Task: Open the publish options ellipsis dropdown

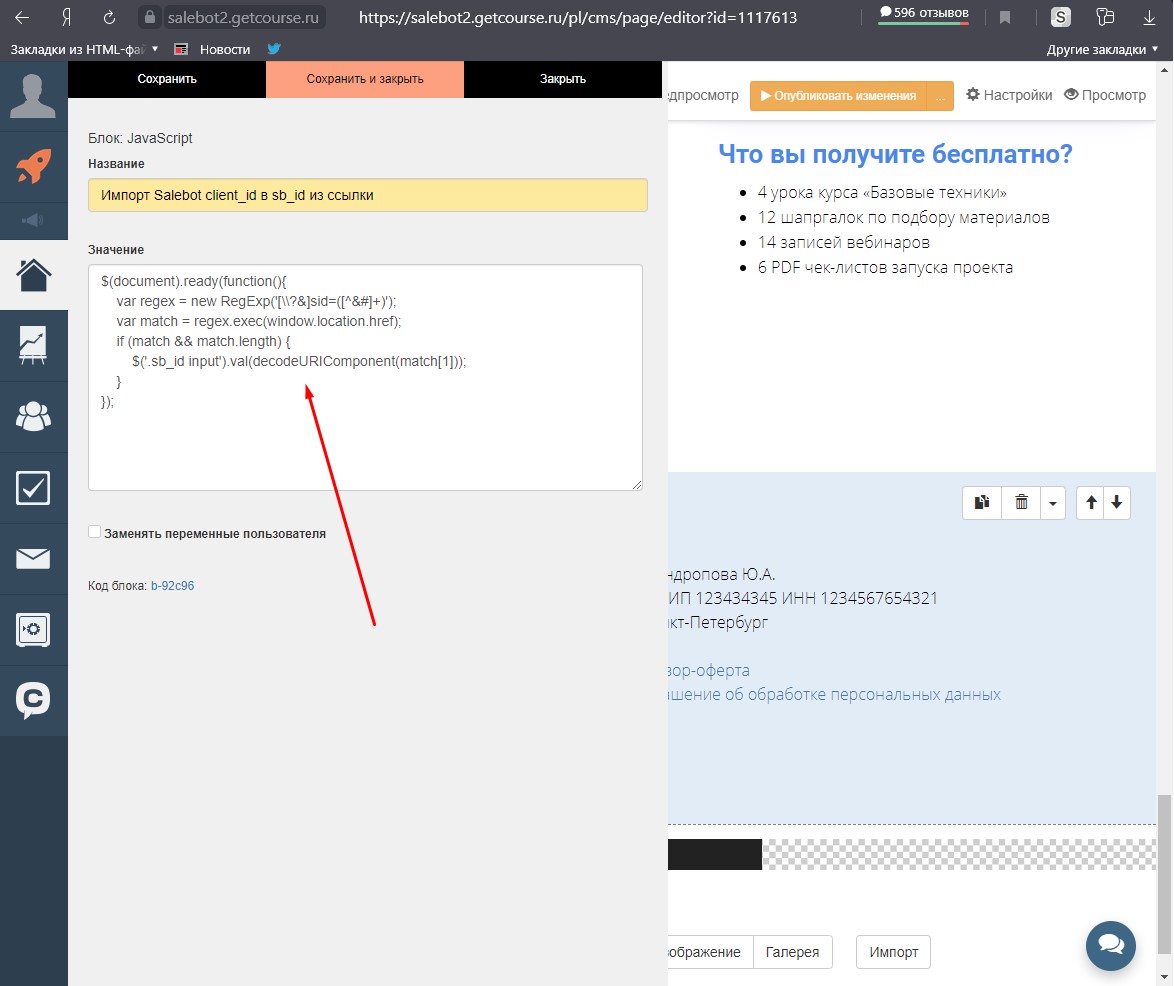Action: 940,96
